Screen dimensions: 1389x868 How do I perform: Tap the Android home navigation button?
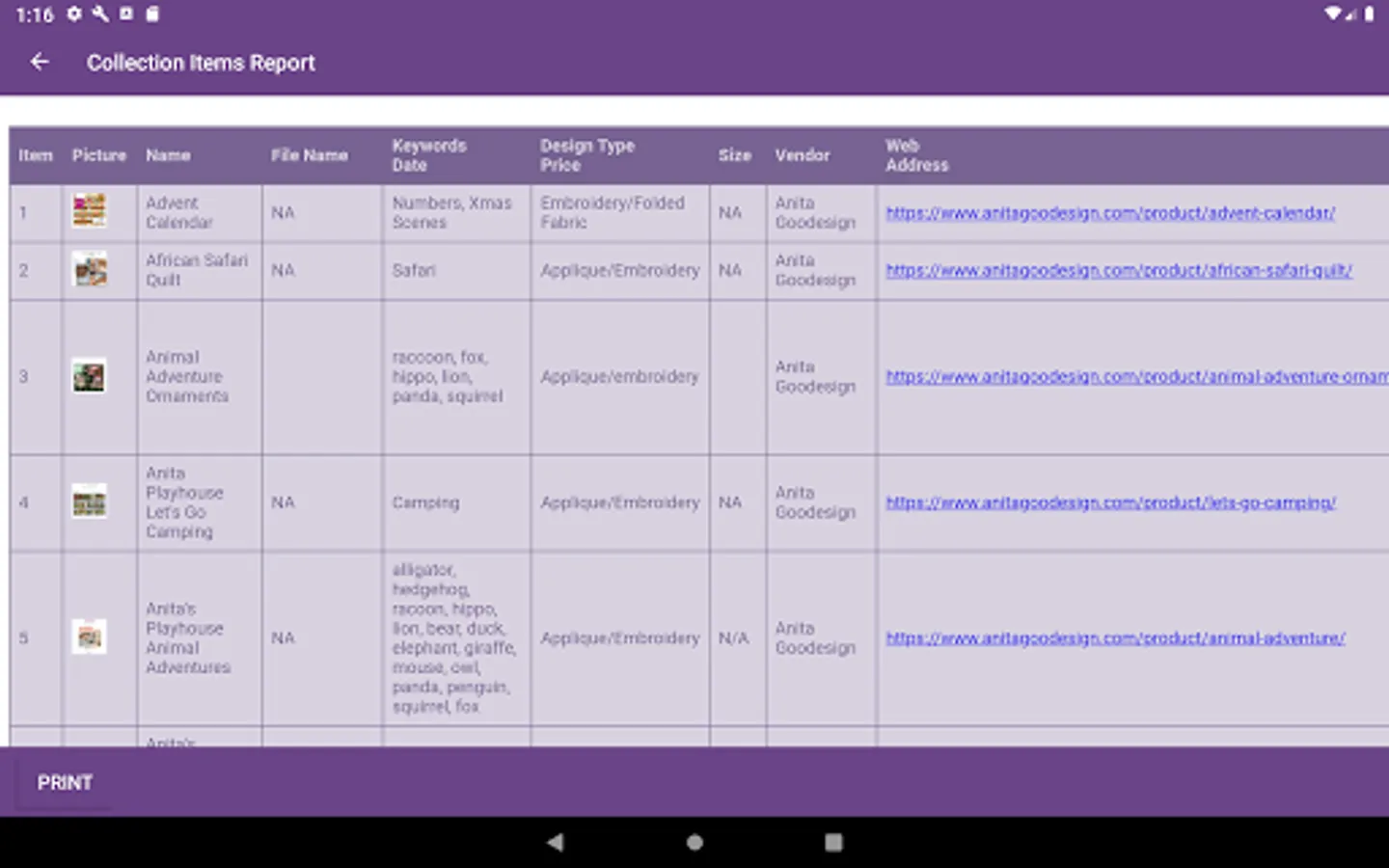point(694,842)
